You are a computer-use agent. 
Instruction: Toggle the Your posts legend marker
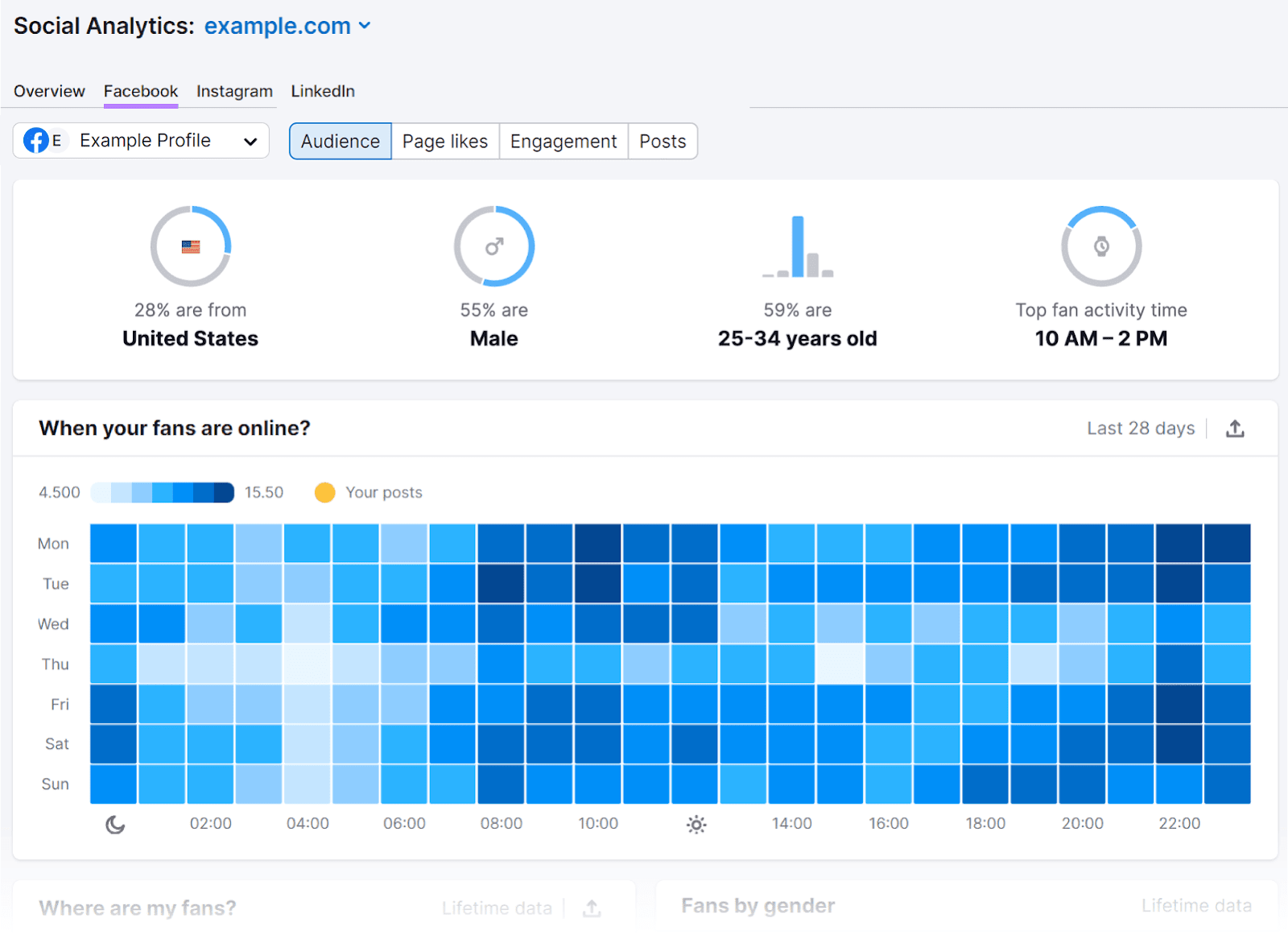(x=324, y=492)
